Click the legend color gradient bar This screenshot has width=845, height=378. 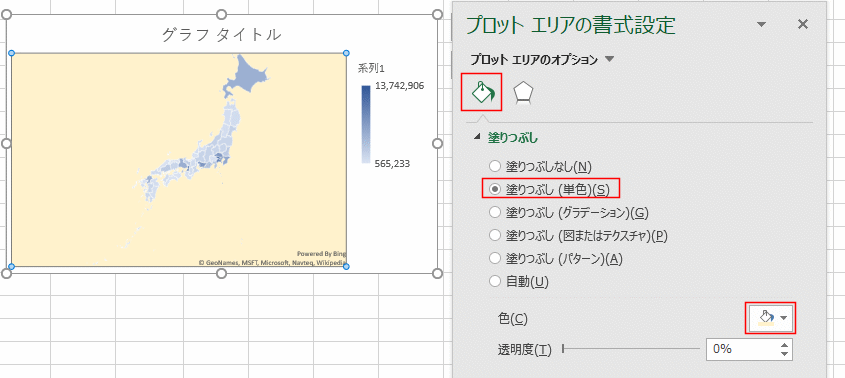click(366, 124)
